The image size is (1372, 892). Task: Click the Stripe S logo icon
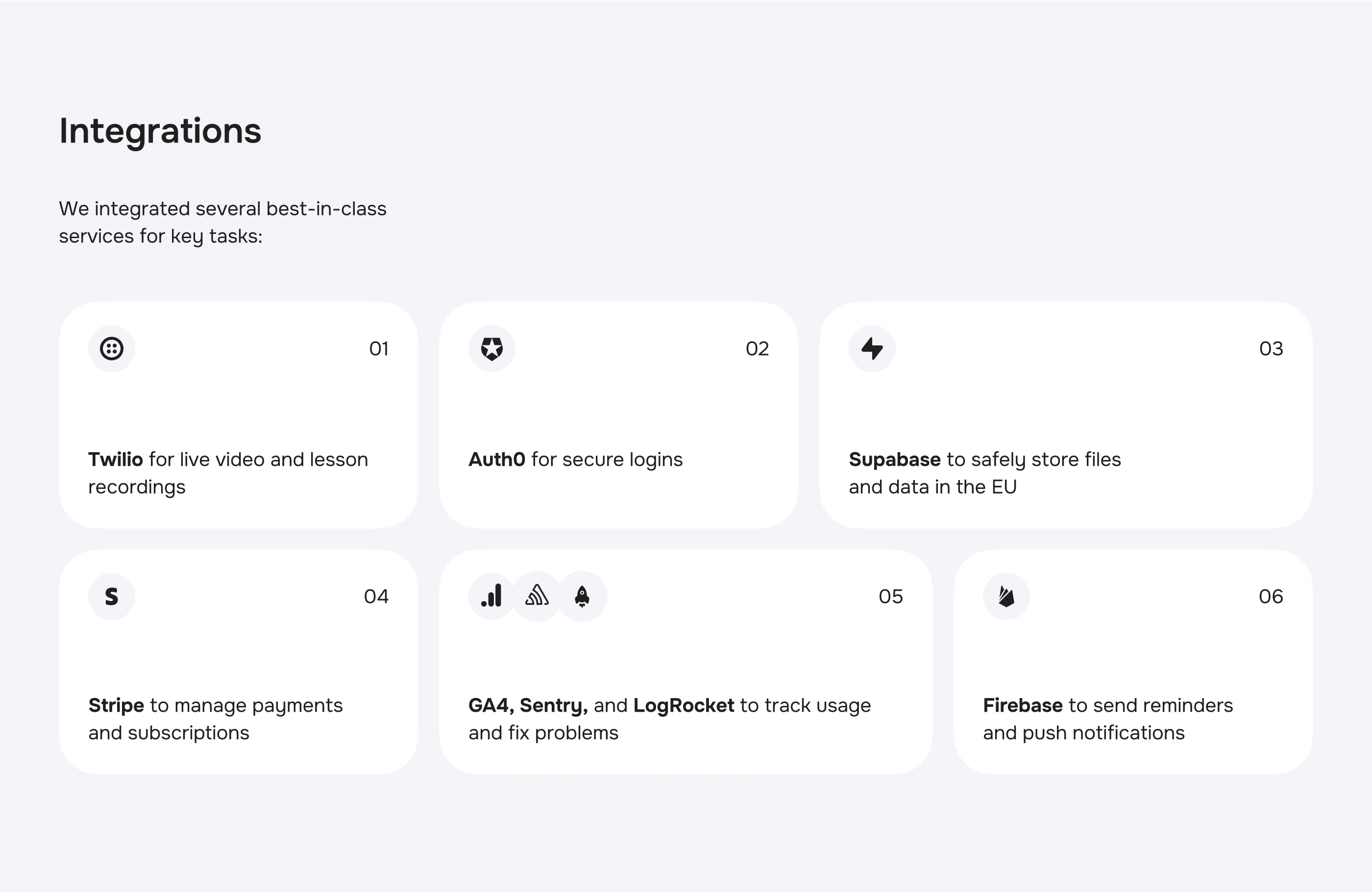[x=111, y=597]
